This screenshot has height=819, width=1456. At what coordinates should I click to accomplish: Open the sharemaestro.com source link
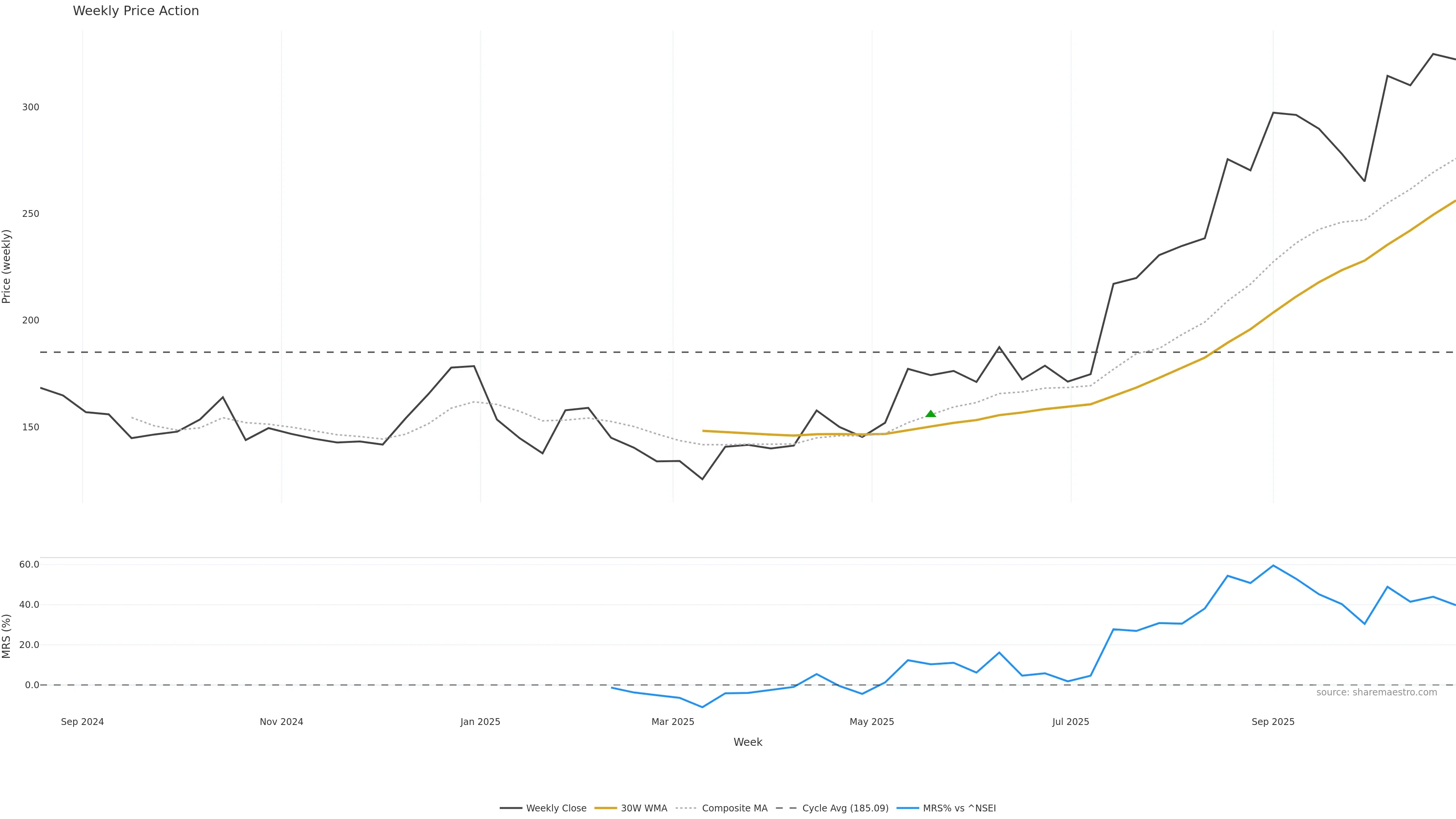(1376, 692)
